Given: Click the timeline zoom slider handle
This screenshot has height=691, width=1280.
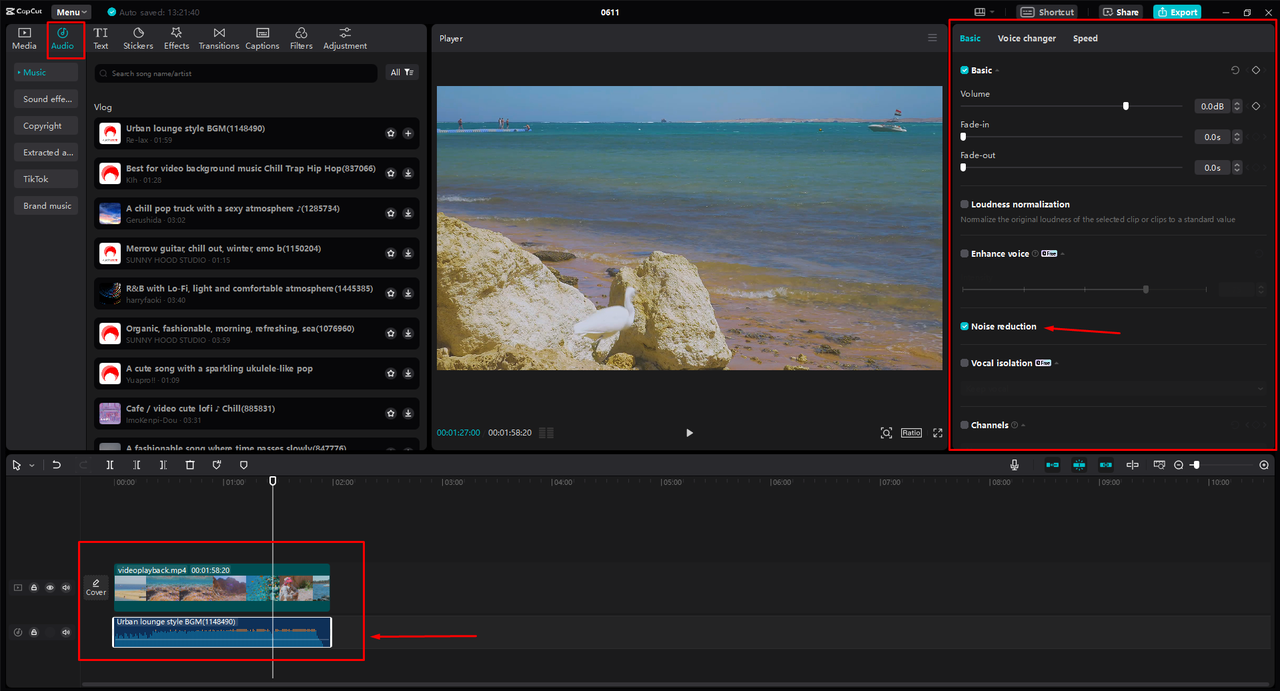Looking at the screenshot, I should point(1196,465).
